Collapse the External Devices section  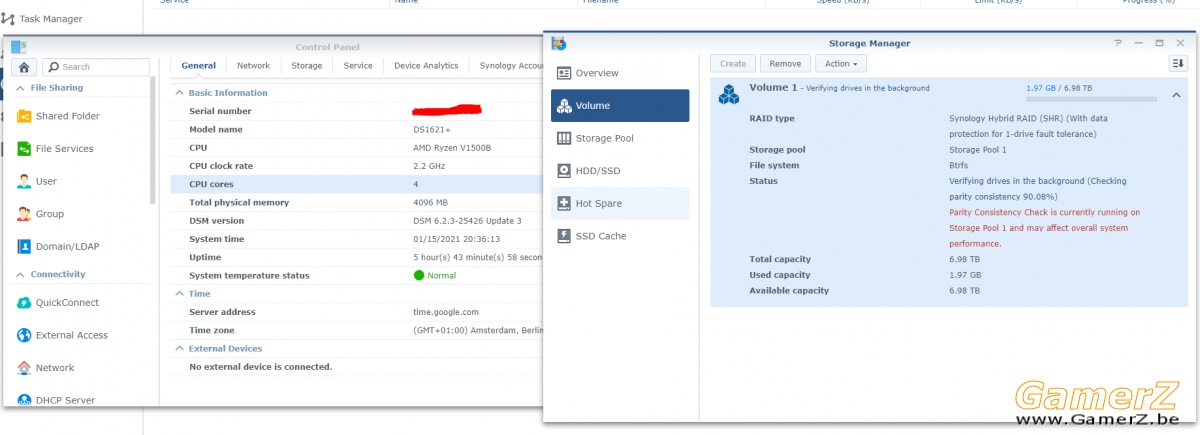[x=178, y=349]
